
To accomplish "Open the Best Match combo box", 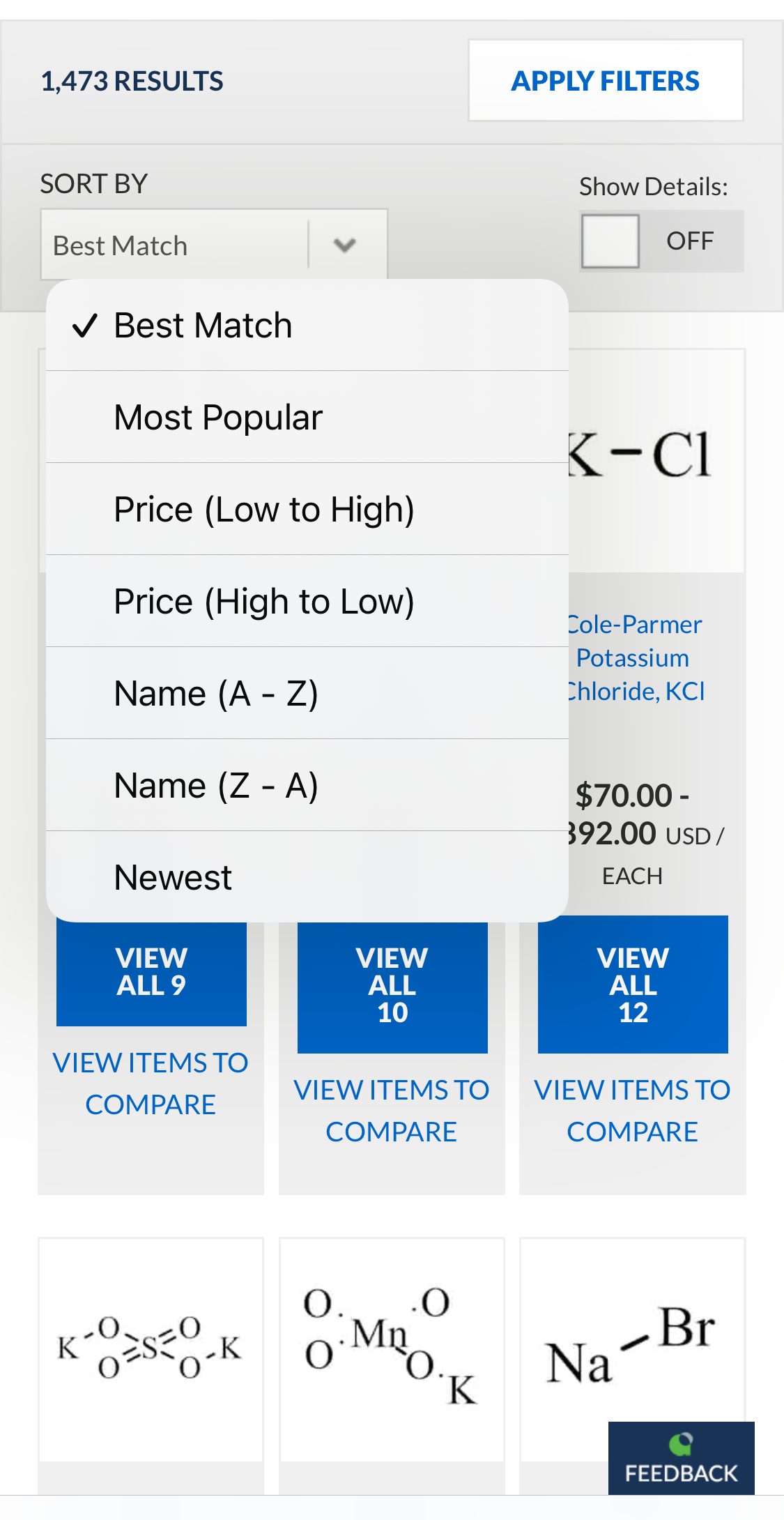I will coord(174,245).
